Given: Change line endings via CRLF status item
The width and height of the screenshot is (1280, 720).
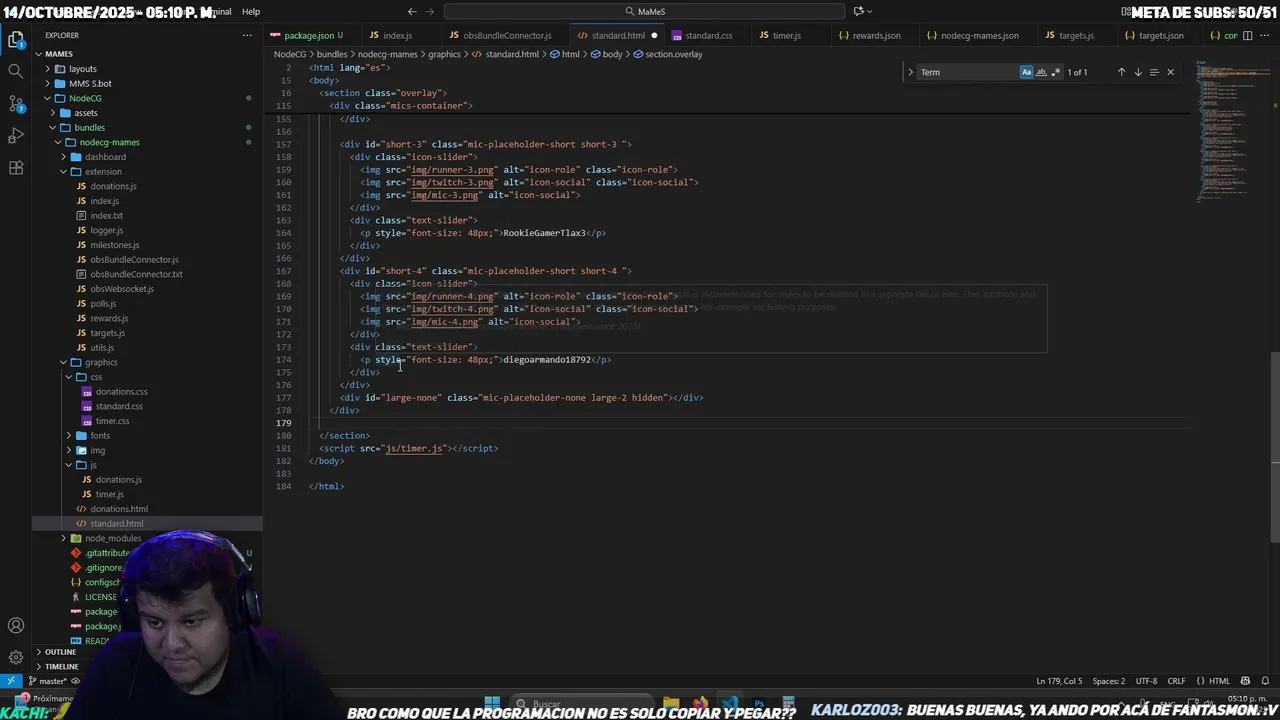Looking at the screenshot, I should 1176,681.
